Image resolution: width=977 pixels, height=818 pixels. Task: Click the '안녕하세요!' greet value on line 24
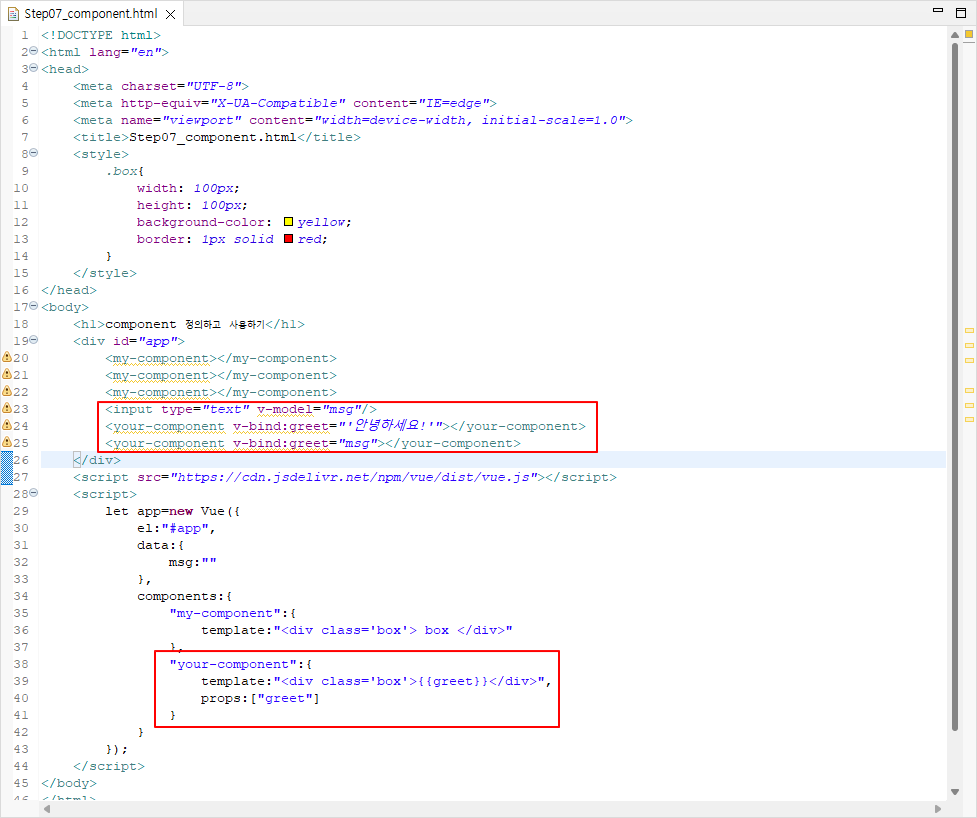click(x=390, y=426)
